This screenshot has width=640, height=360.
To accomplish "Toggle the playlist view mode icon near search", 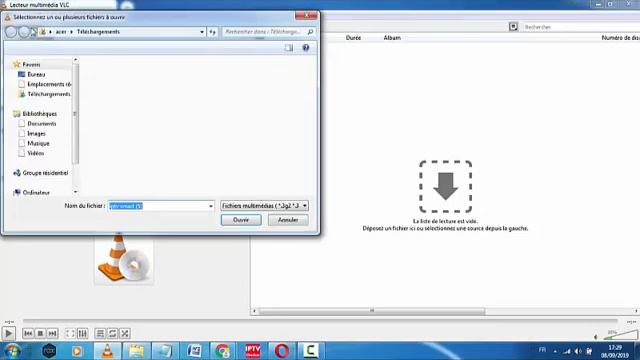I will [513, 27].
